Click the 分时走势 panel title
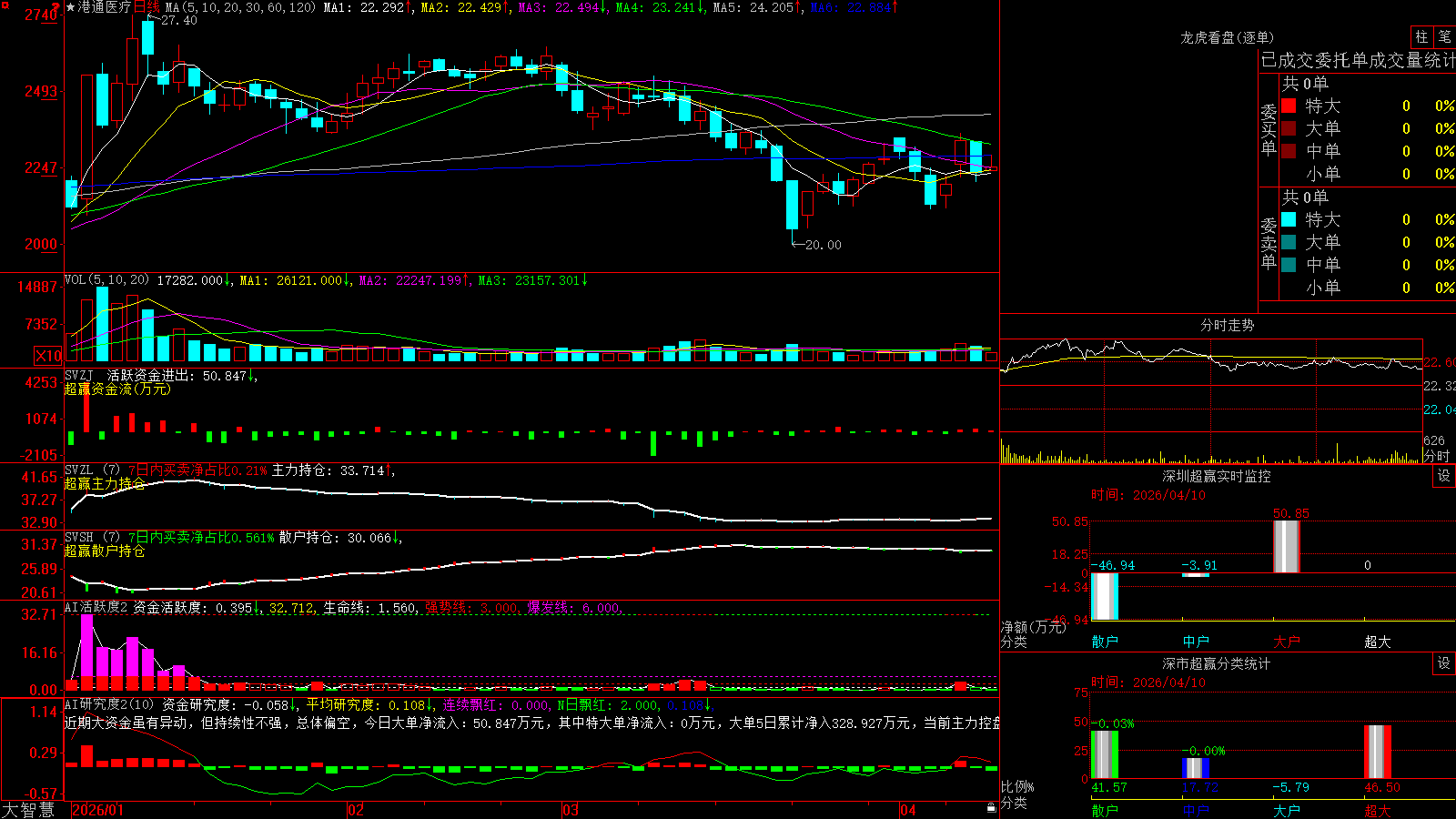The height and width of the screenshot is (819, 1456). 1227,325
